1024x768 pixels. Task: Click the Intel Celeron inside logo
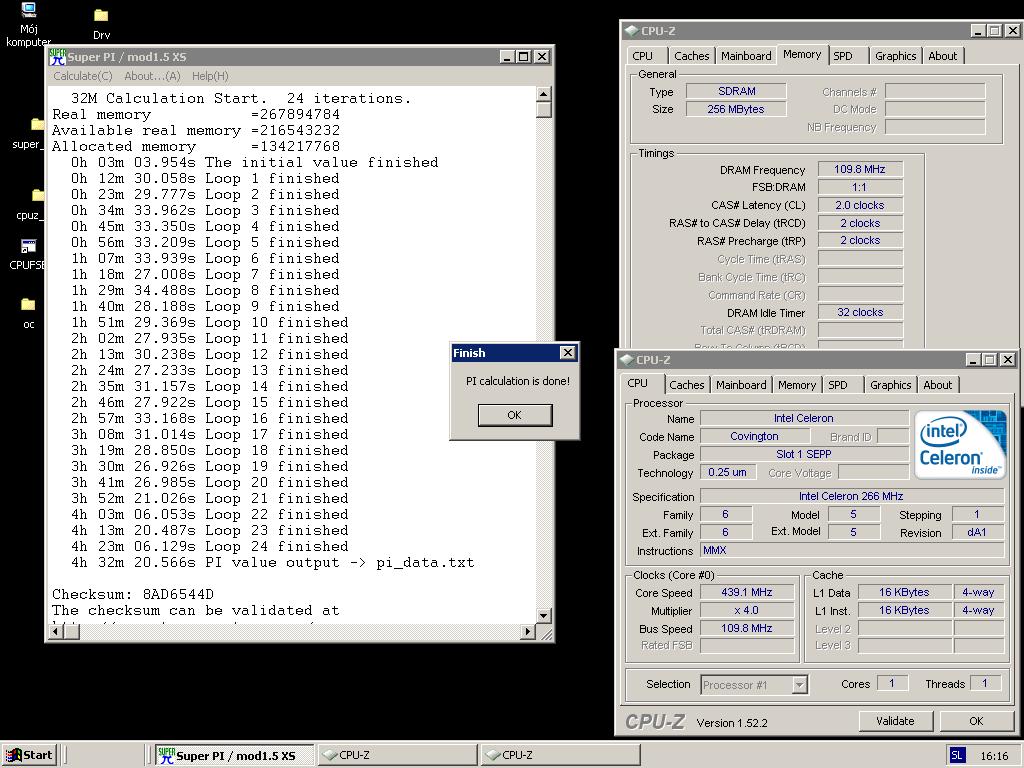[960, 444]
